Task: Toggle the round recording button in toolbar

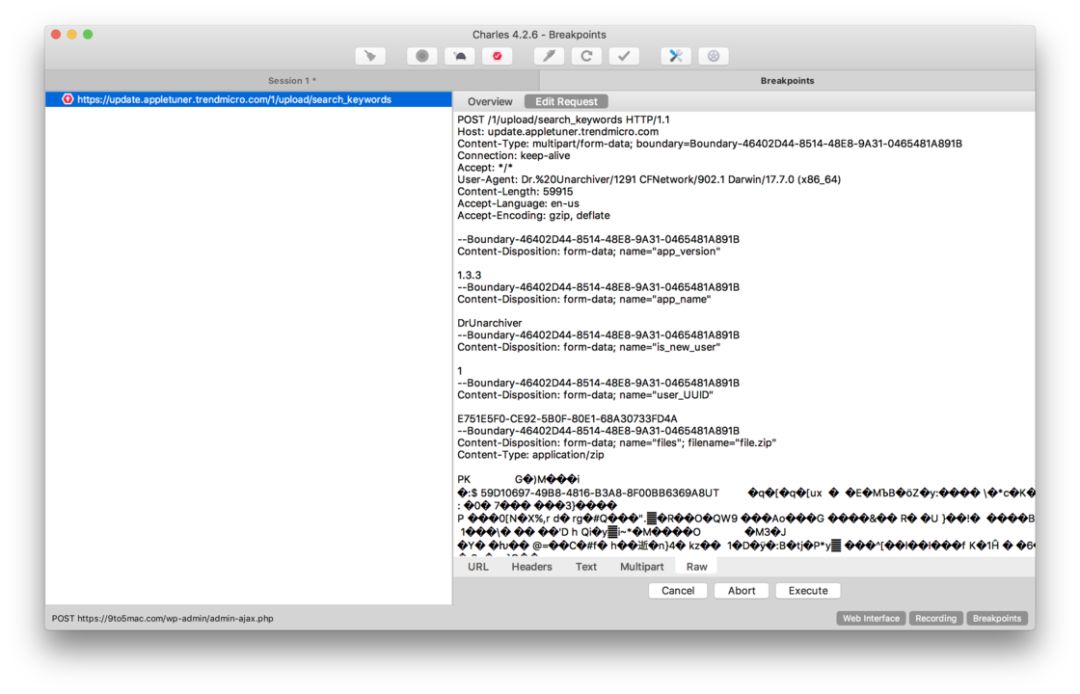Action: 422,56
